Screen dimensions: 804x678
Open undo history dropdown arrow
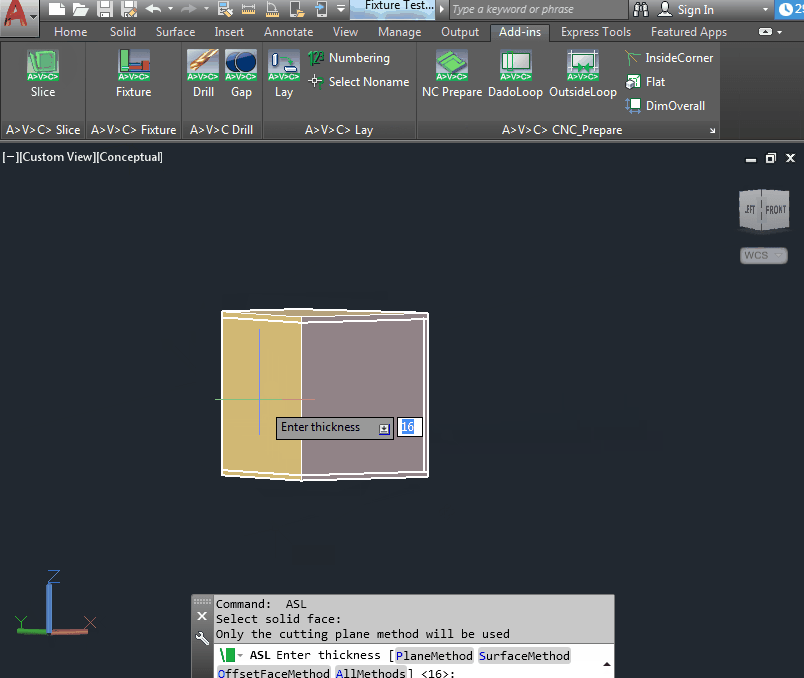pos(170,9)
